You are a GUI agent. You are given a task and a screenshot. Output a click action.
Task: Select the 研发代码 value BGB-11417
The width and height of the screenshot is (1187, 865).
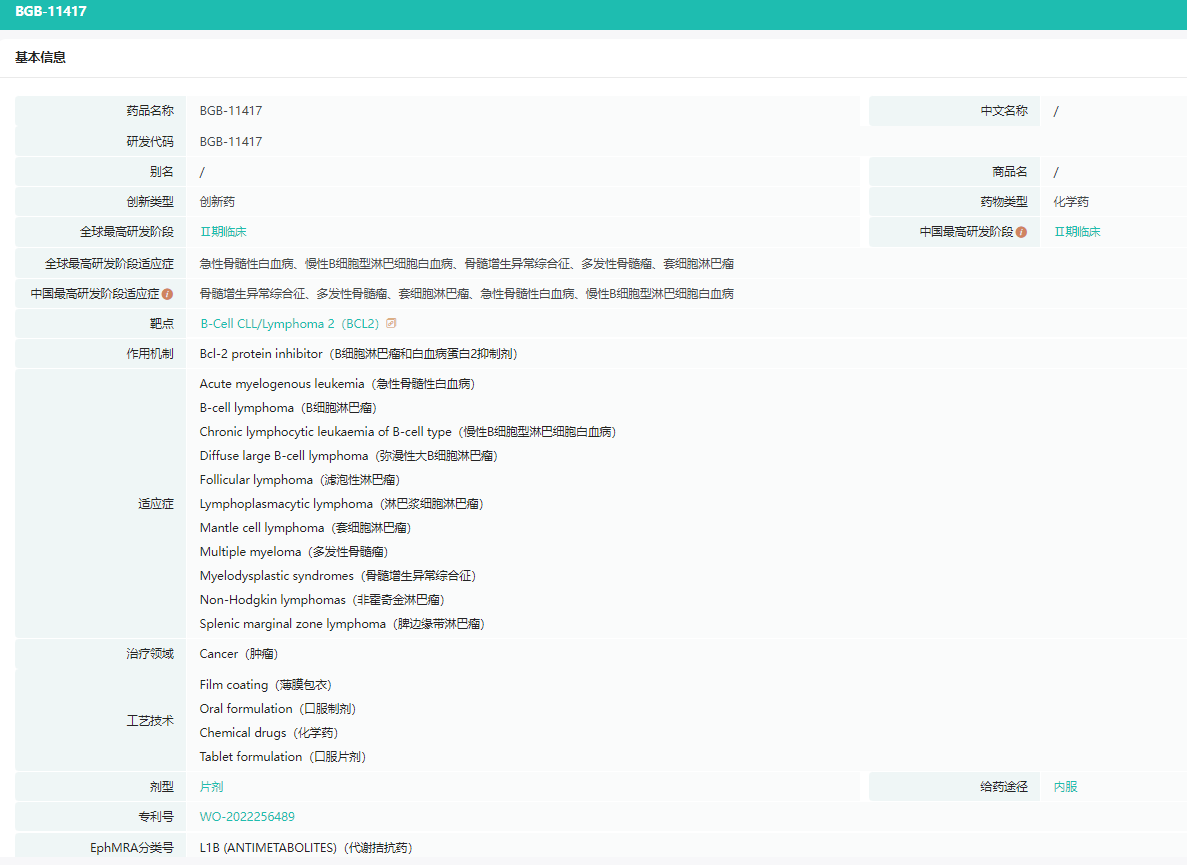[231, 142]
